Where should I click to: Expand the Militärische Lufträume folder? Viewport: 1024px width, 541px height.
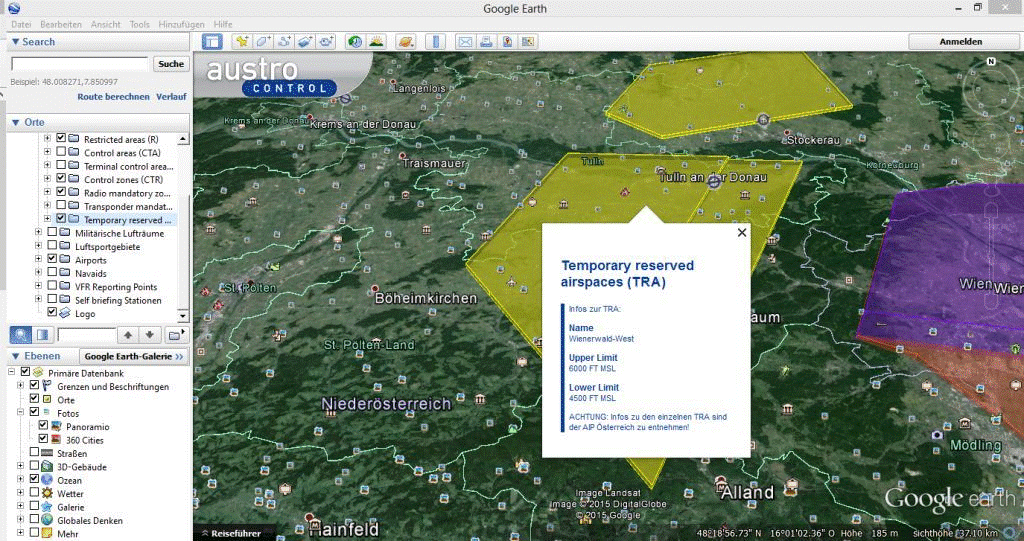(x=38, y=233)
